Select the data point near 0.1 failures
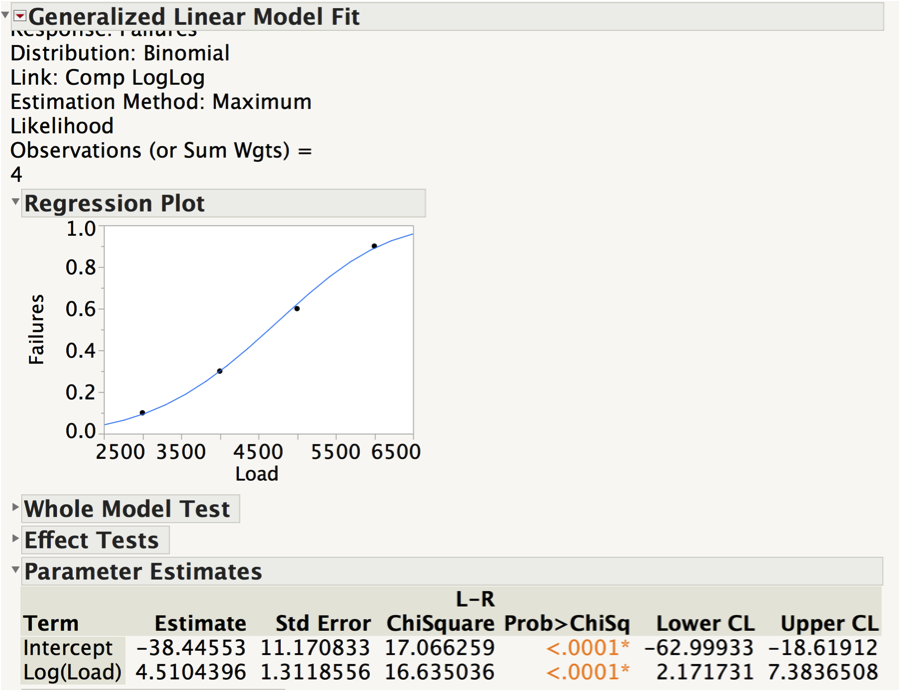 click(x=142, y=412)
